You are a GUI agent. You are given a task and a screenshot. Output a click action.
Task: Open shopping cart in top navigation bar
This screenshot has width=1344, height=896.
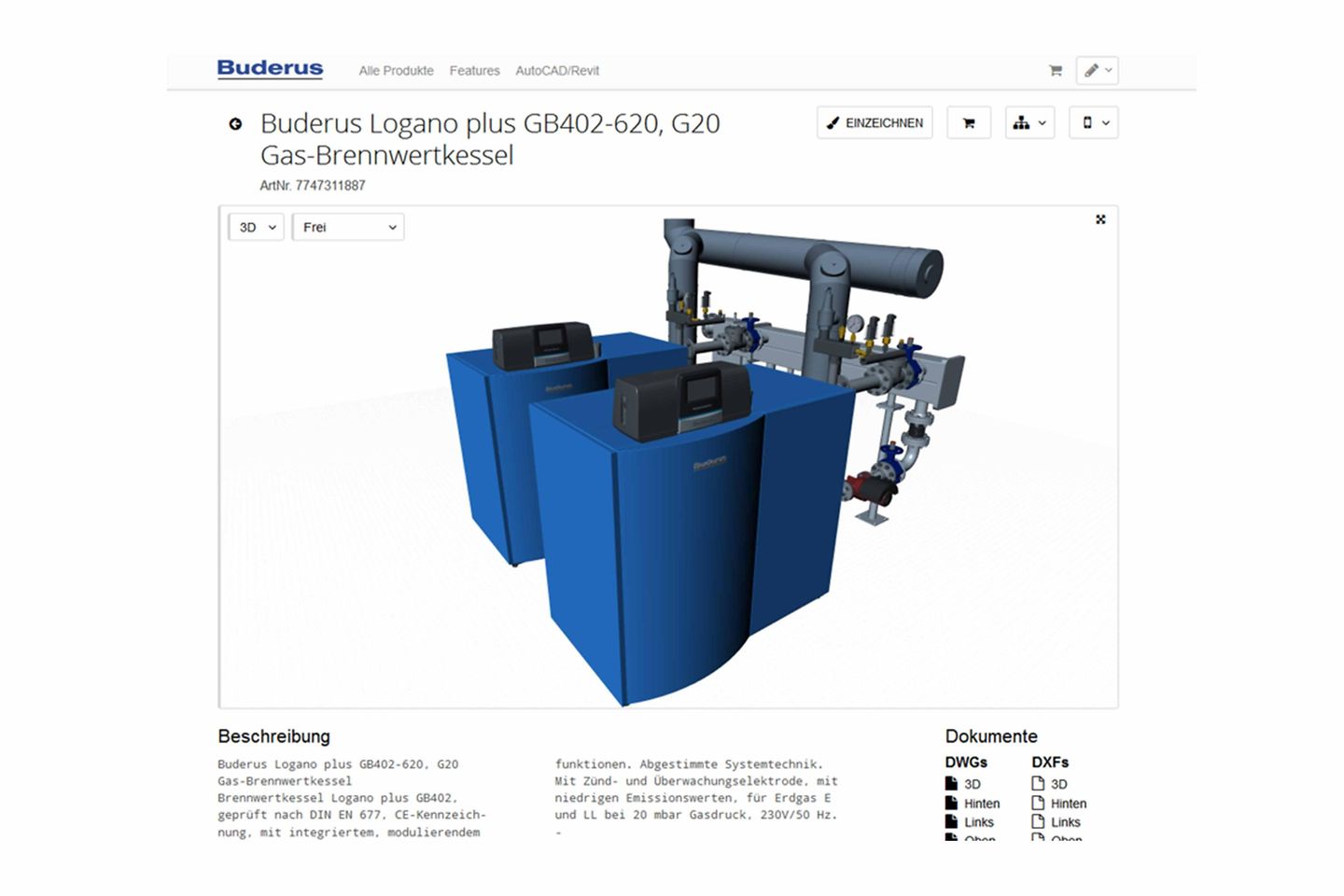[x=1056, y=70]
